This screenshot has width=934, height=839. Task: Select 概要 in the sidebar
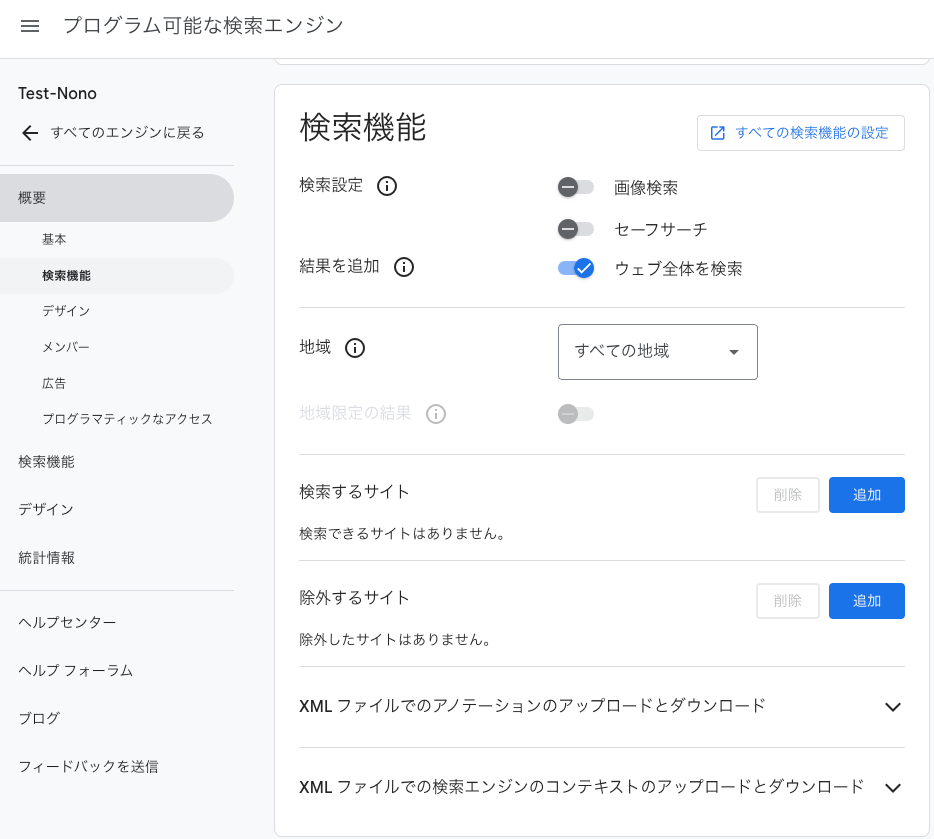click(x=117, y=198)
